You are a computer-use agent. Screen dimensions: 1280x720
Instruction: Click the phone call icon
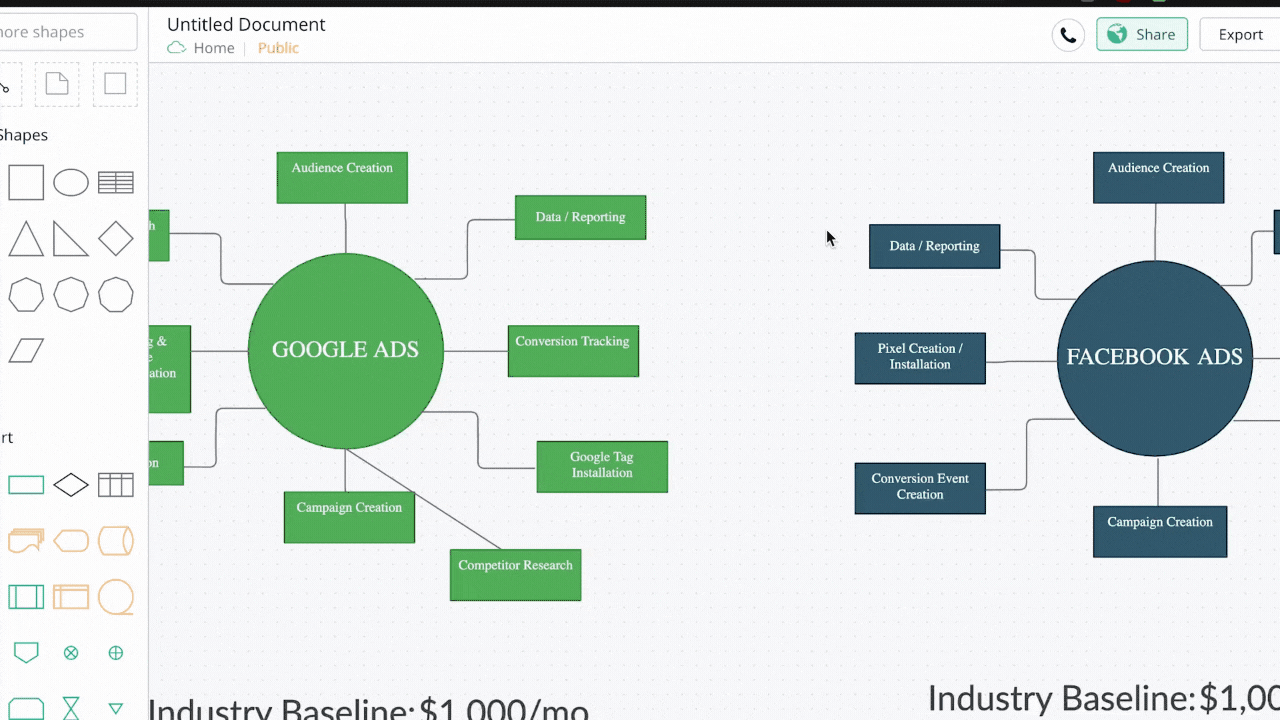[1068, 35]
